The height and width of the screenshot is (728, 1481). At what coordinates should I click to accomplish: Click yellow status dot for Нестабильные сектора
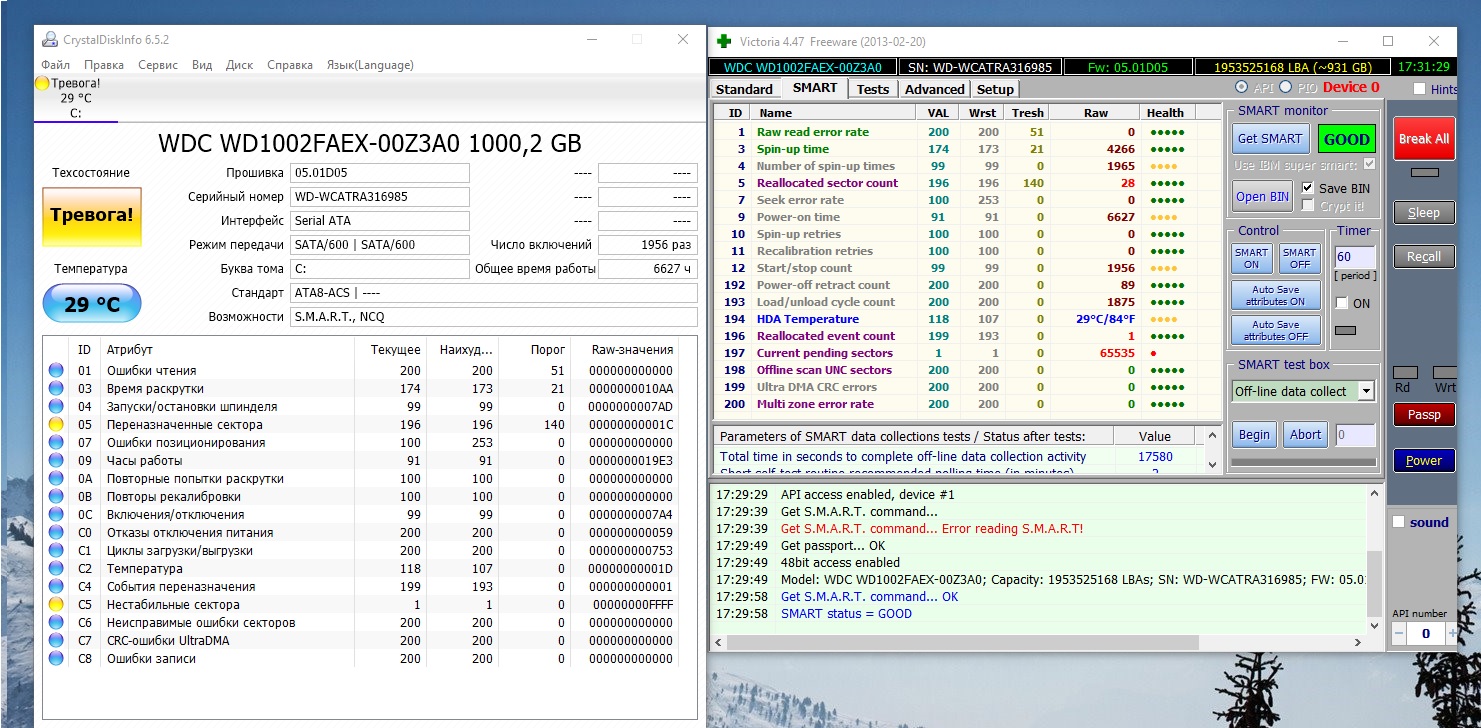(56, 605)
